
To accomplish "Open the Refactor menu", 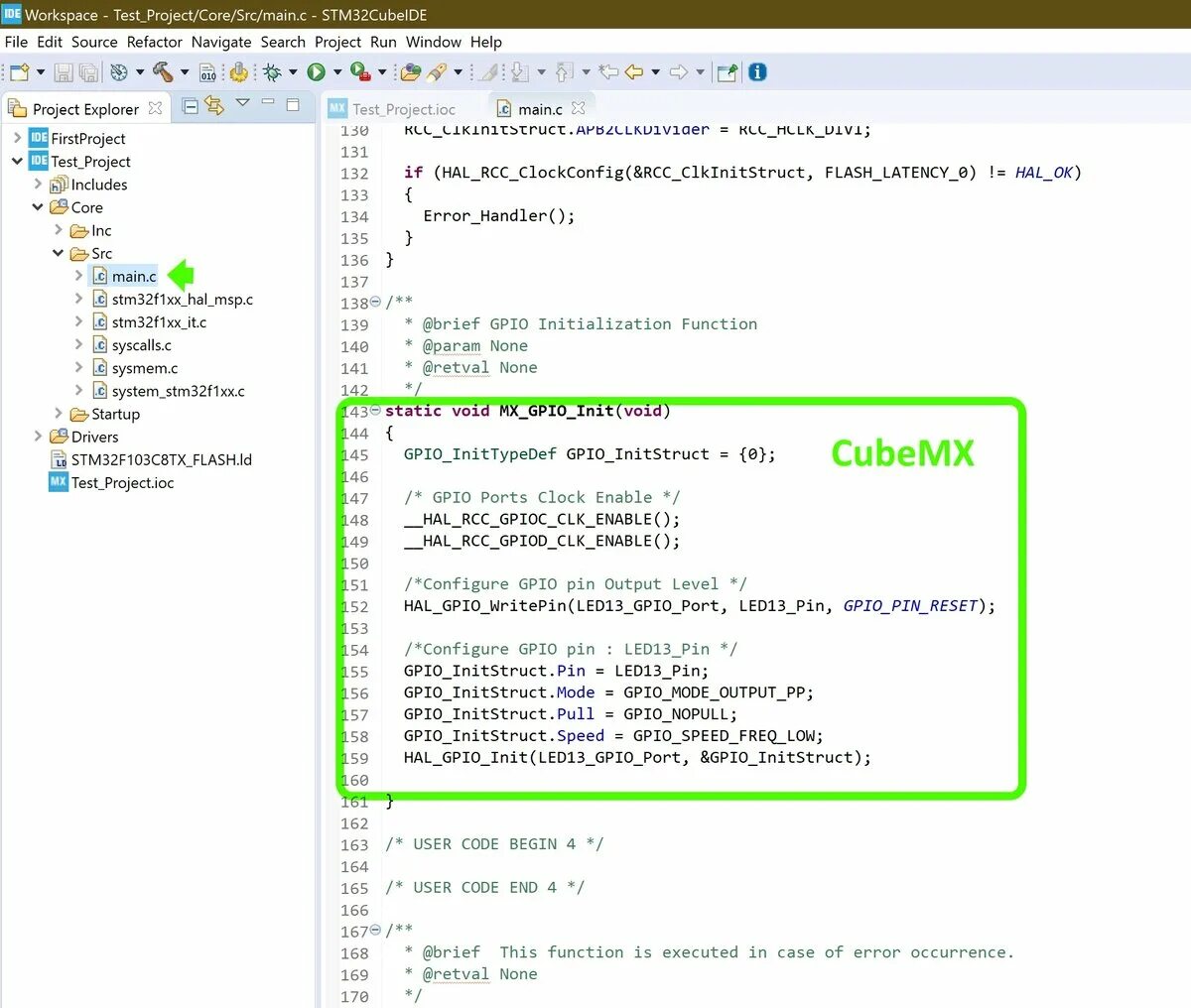I will tap(155, 42).
